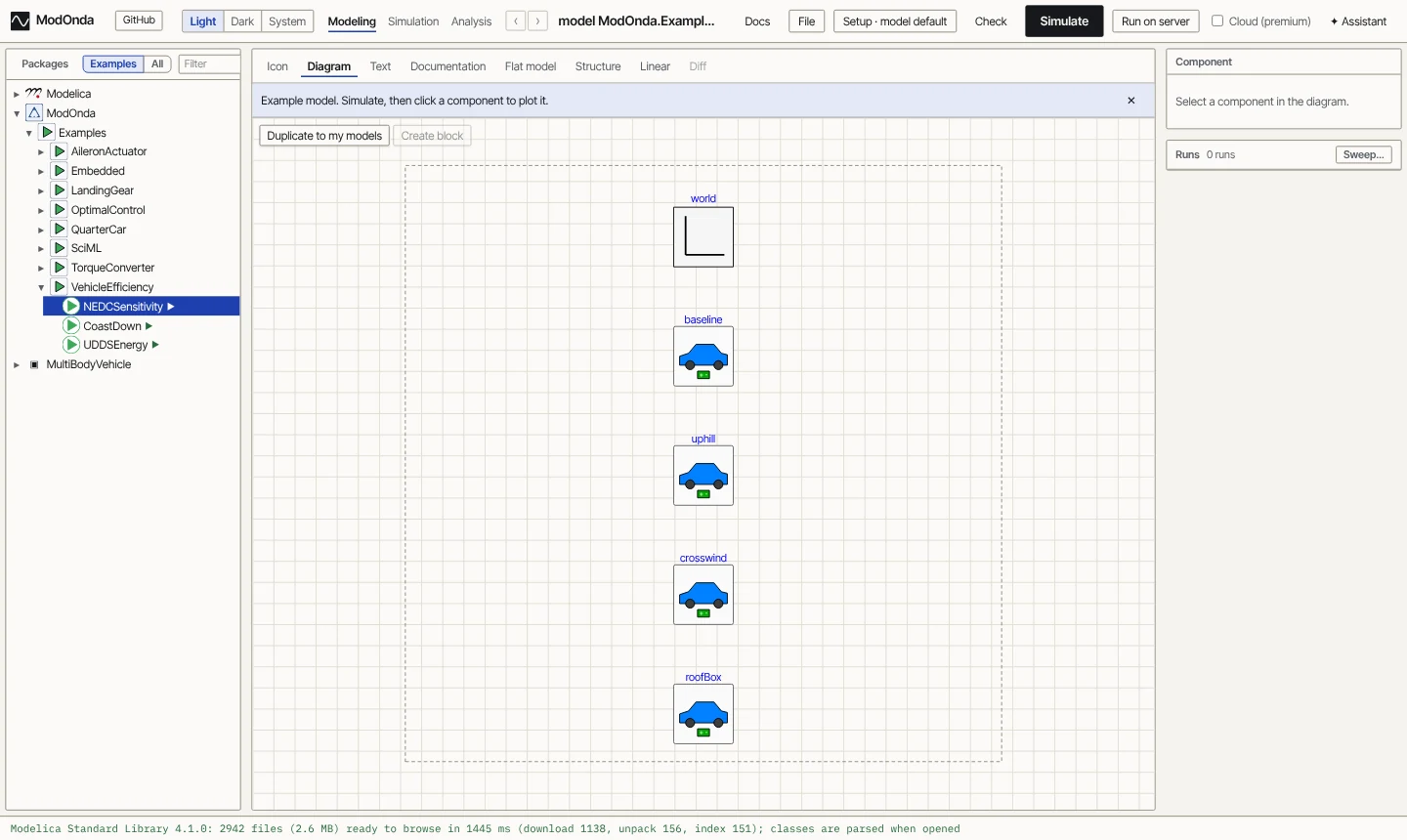Click the CoastDown model icon
1407x840 pixels.
[71, 326]
